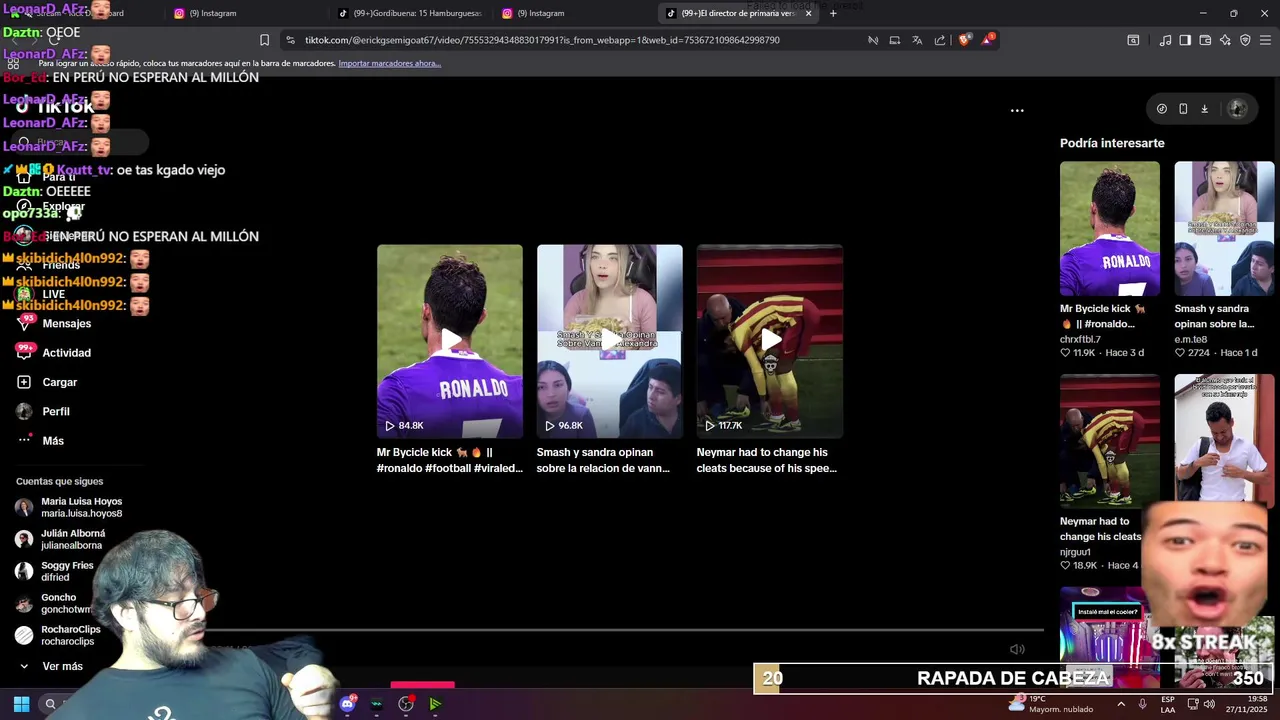Click the tab search icon in toolbar

click(1133, 40)
